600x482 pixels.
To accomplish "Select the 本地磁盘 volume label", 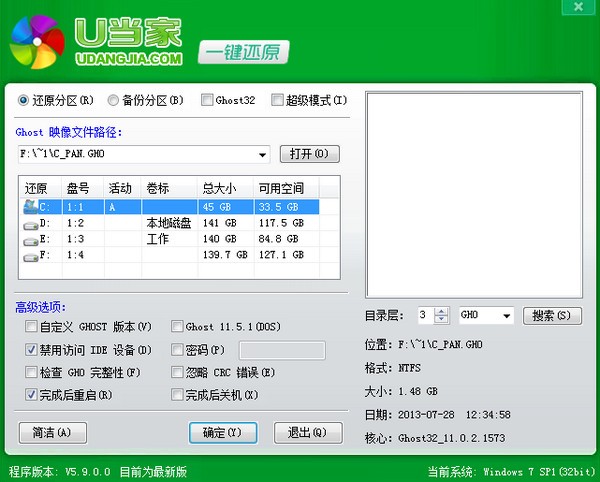I will [x=169, y=223].
